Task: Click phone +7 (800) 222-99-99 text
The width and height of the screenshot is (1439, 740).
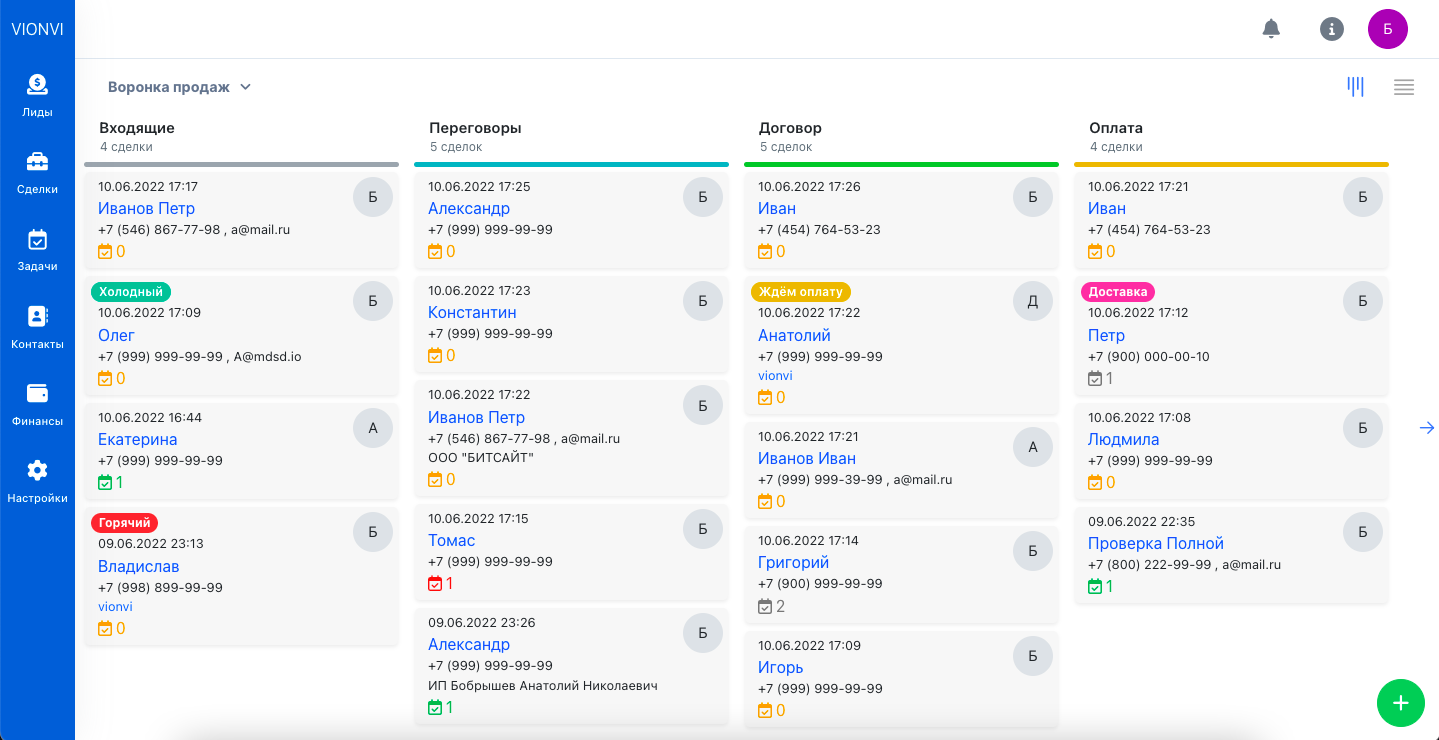Action: pyautogui.click(x=1150, y=565)
